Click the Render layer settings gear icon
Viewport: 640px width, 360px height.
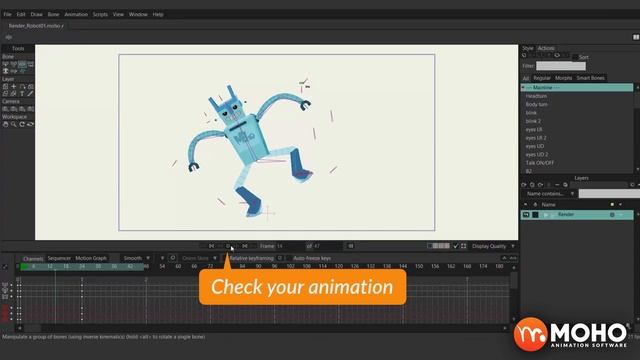[612, 215]
